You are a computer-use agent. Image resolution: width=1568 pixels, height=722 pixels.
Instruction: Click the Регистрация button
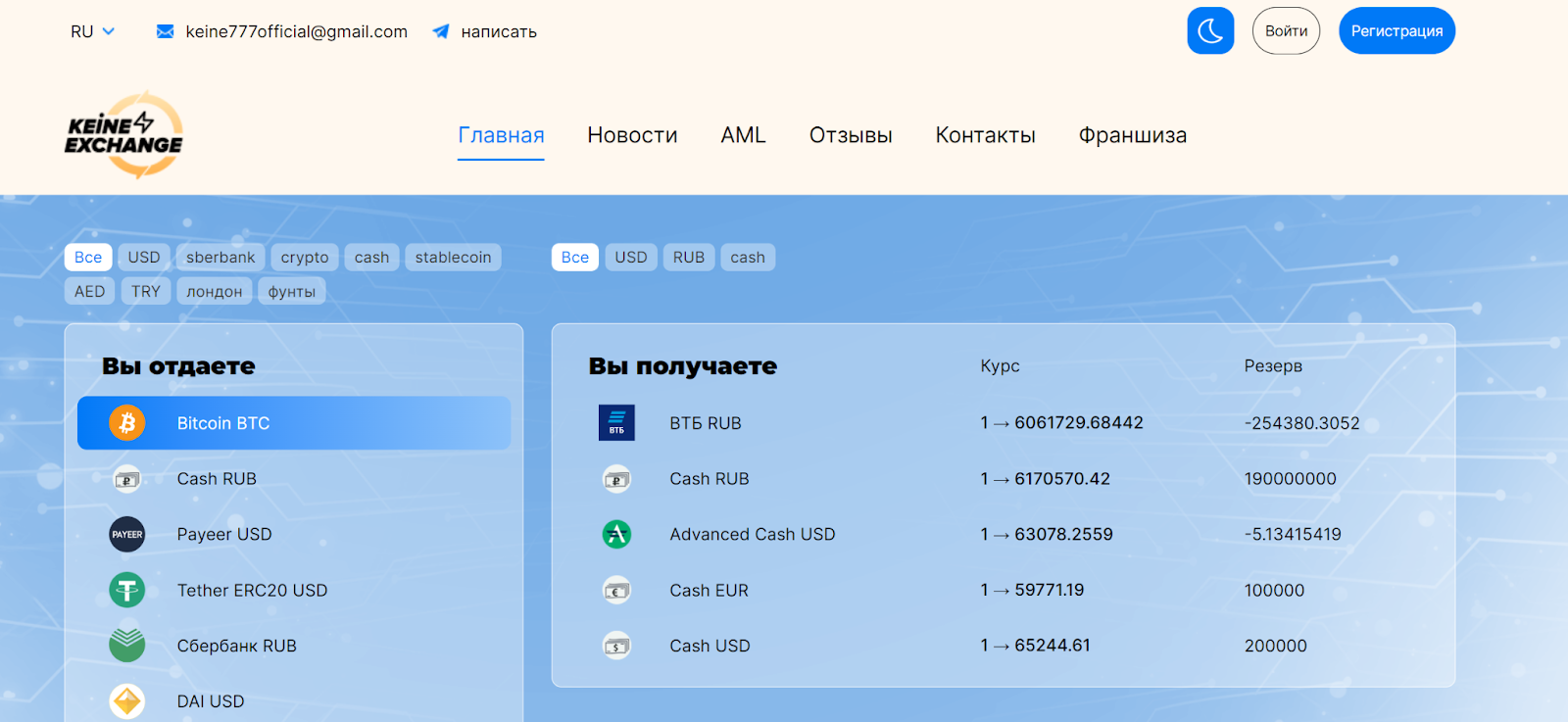pyautogui.click(x=1396, y=31)
